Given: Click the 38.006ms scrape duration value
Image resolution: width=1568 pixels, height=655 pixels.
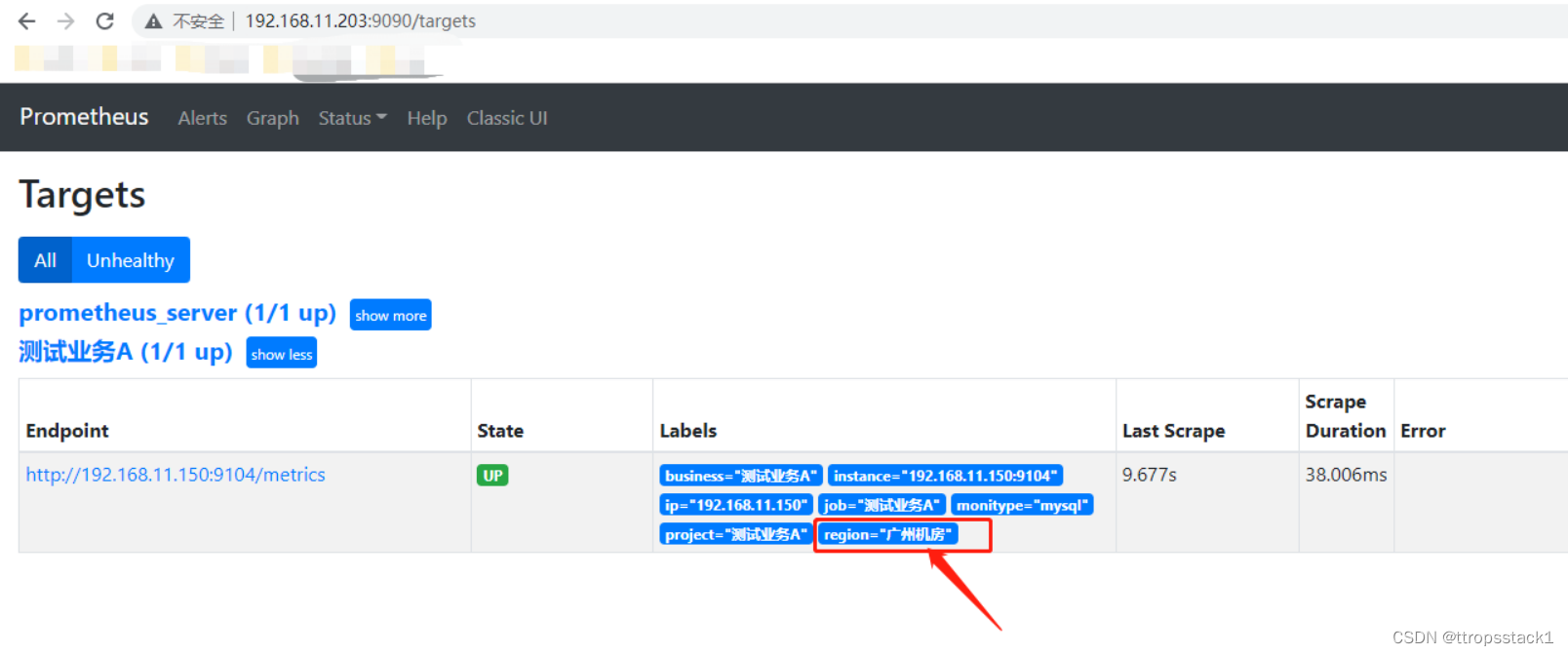Looking at the screenshot, I should click(x=1346, y=475).
